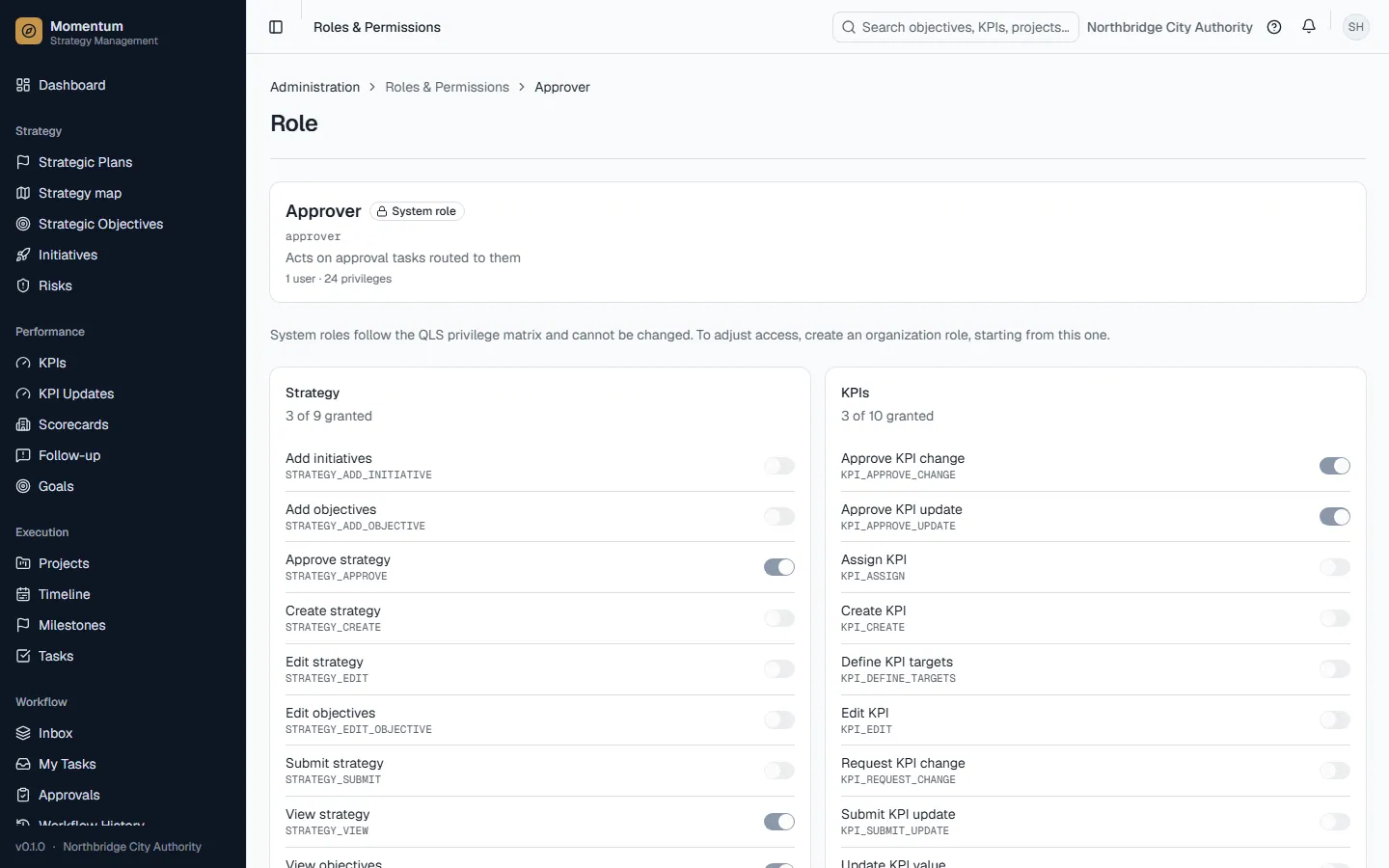Click the Inbox layers icon
1389x868 pixels.
coord(23,733)
